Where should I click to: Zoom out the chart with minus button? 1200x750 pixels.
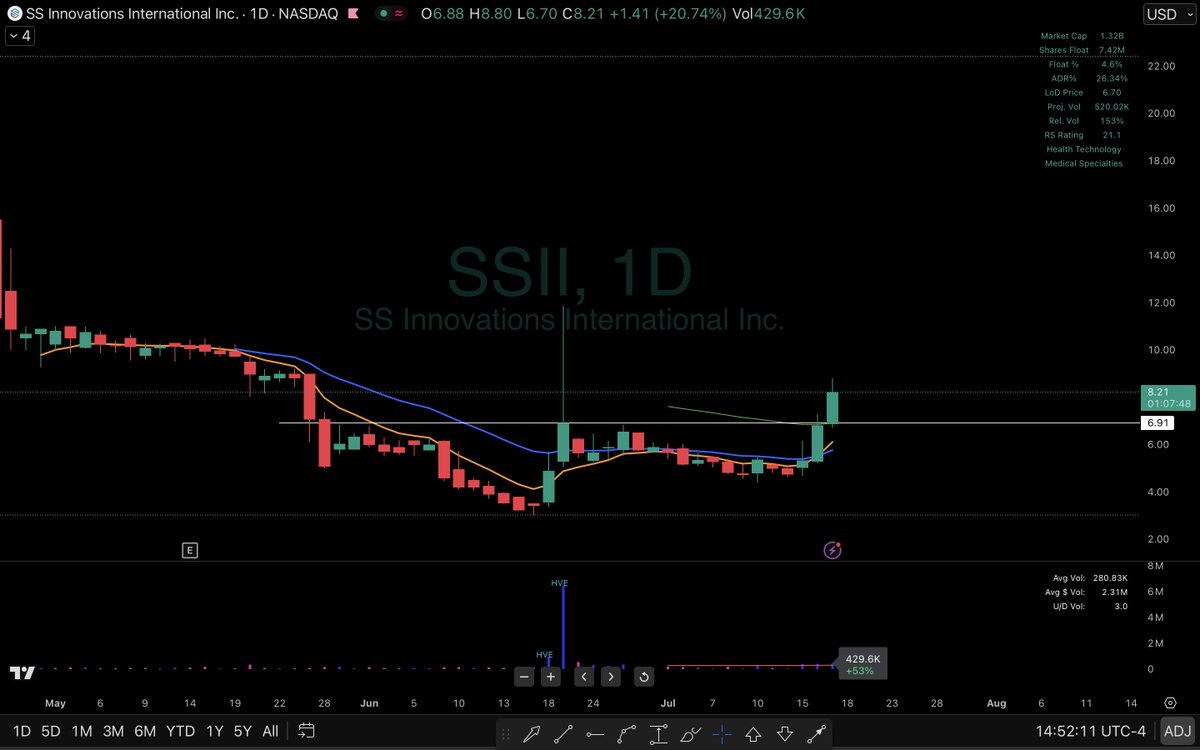click(x=524, y=677)
